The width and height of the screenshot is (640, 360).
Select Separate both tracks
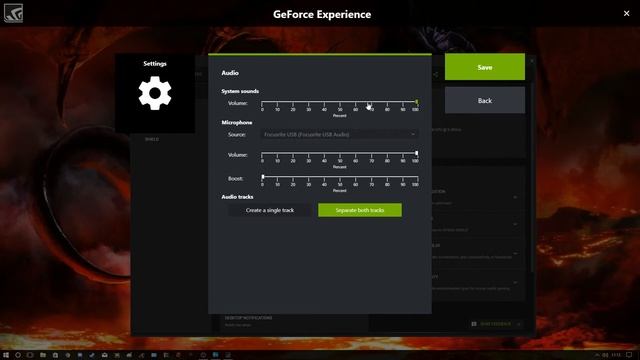[360, 210]
